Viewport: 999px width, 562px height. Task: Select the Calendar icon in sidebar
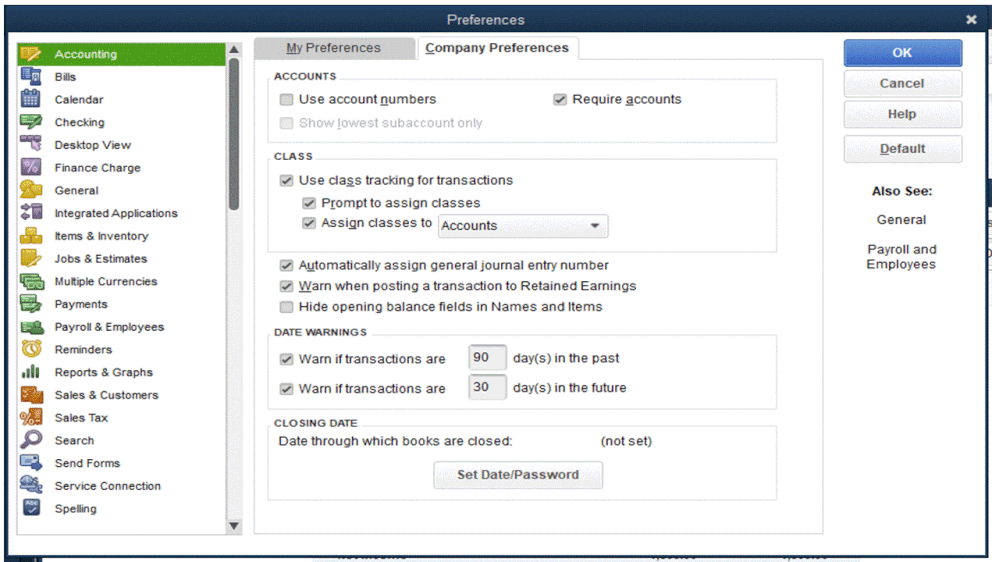click(x=31, y=99)
